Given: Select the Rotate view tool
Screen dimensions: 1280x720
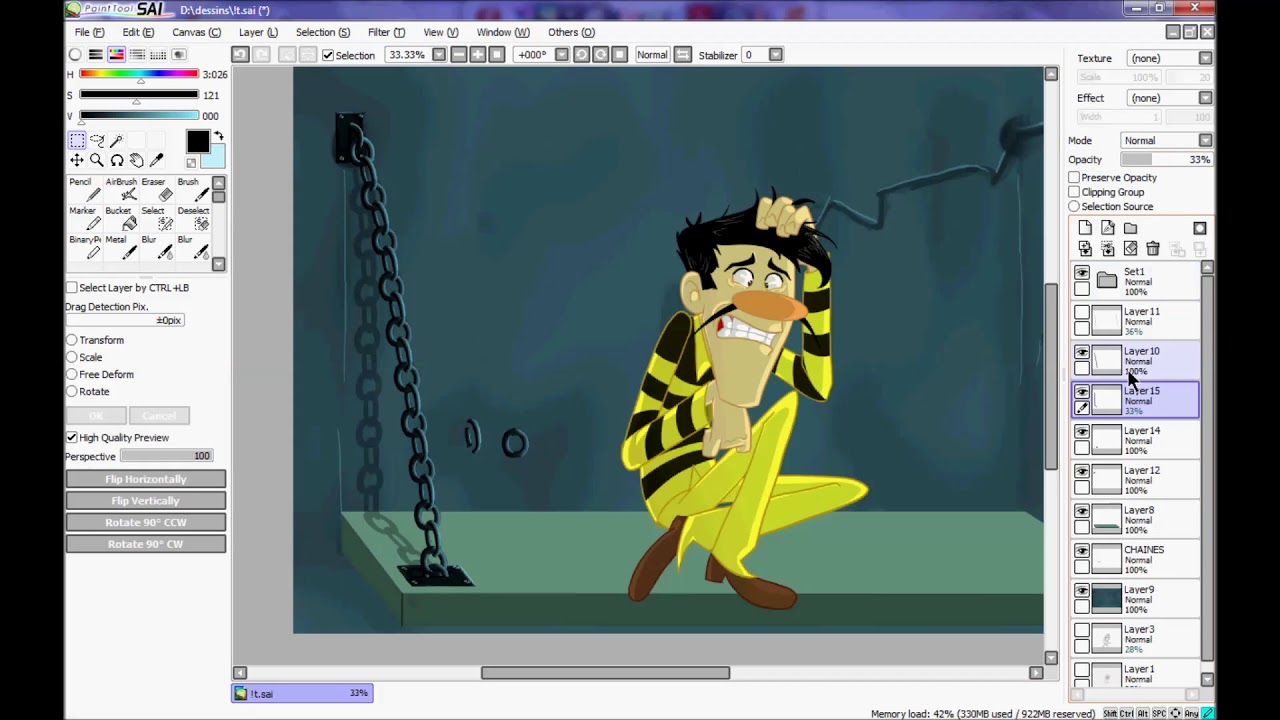Looking at the screenshot, I should point(117,160).
